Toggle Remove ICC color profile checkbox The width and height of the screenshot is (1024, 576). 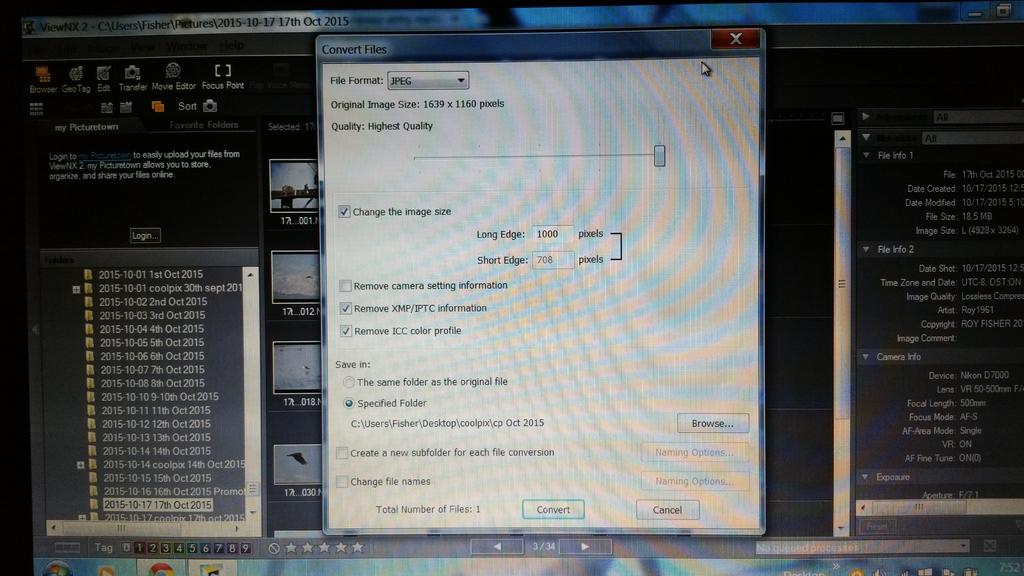(x=345, y=331)
